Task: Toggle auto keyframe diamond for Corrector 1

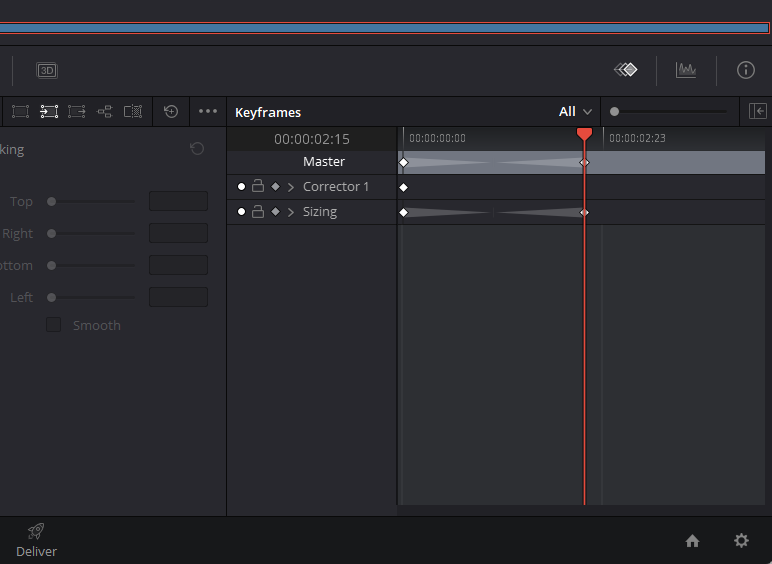Action: 275,187
